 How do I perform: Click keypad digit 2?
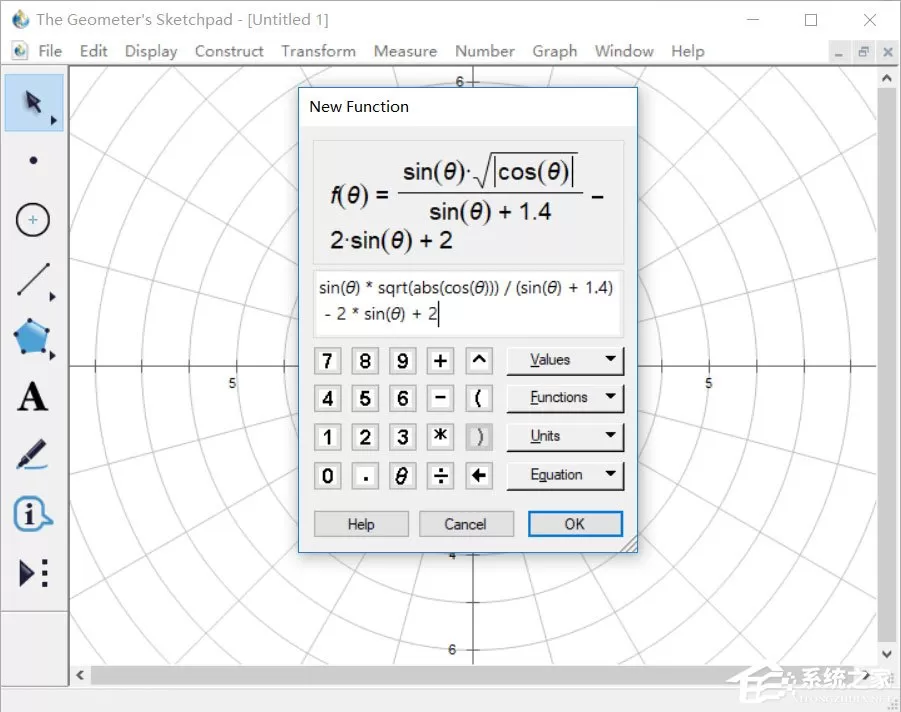point(365,437)
